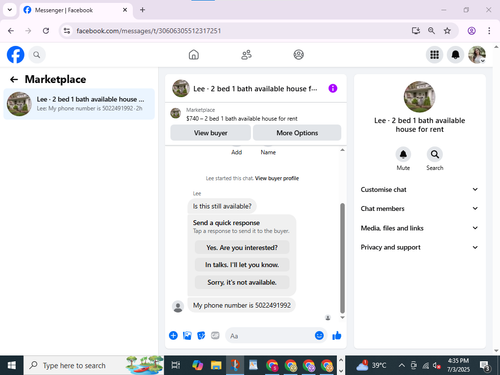This screenshot has height=375, width=500.
Task: Open a new browser tab
Action: 142,10
